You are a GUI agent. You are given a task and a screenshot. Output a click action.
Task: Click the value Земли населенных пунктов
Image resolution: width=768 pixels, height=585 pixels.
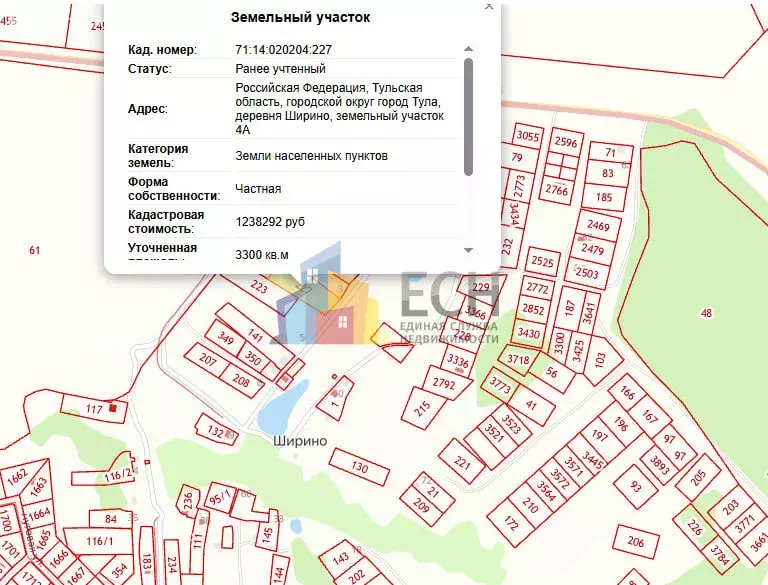(312, 156)
